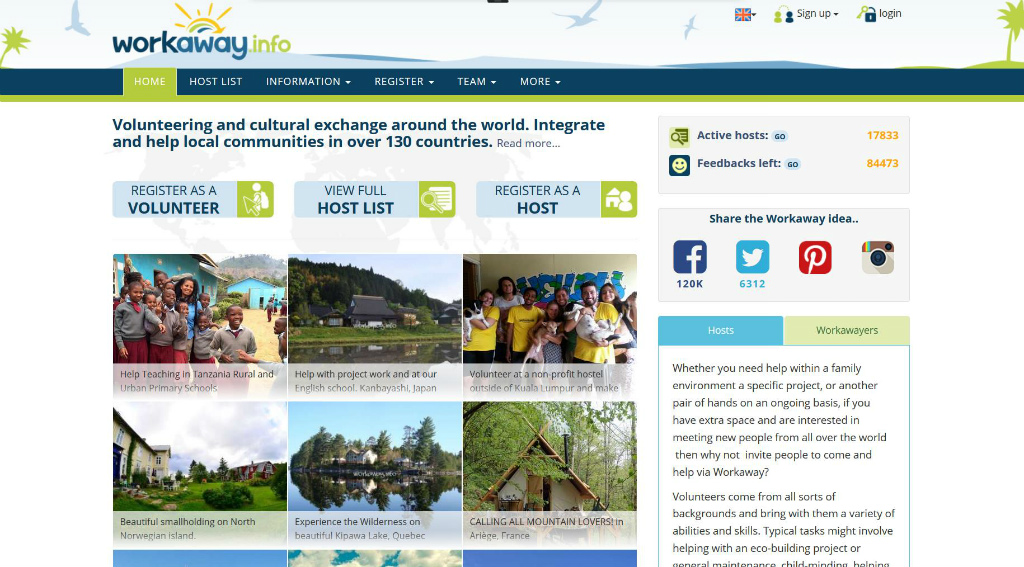This screenshot has width=1024, height=567.
Task: Open the Pinterest share icon
Action: (x=815, y=257)
